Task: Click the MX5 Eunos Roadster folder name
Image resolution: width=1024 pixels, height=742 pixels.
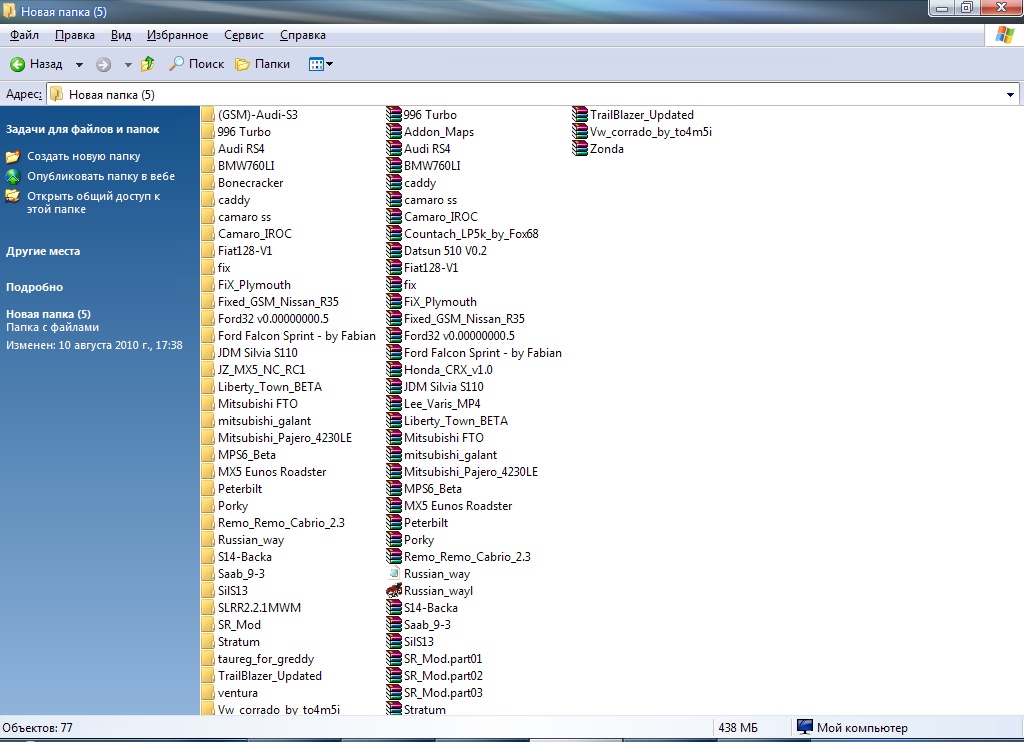Action: [x=272, y=472]
